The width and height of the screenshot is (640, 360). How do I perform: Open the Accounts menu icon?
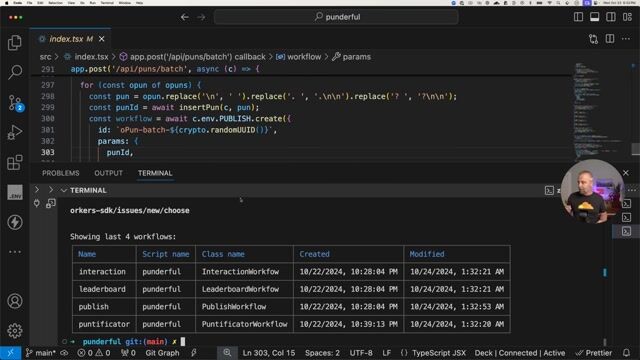pos(15,301)
